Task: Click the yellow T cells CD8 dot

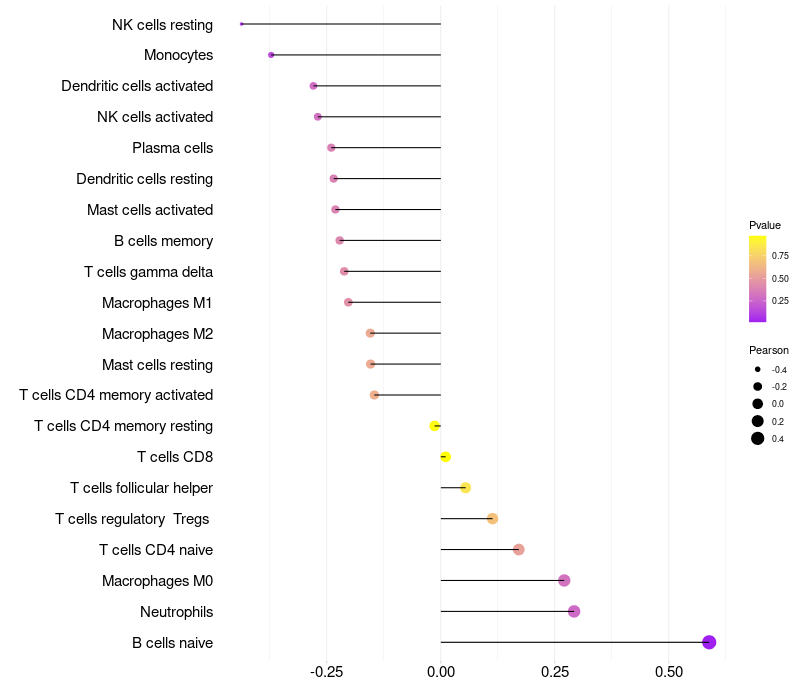Action: click(x=445, y=457)
